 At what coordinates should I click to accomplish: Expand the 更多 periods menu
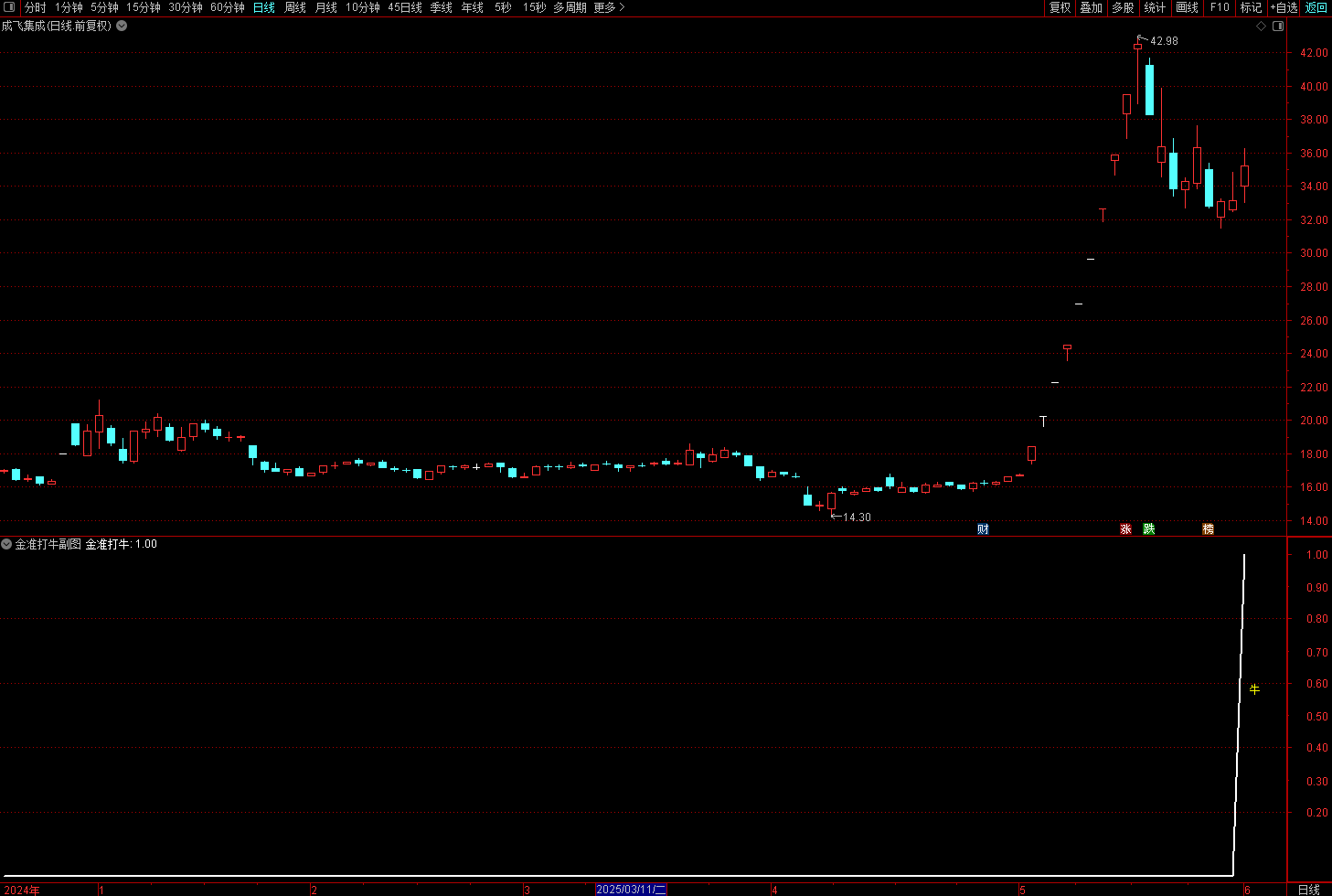[609, 7]
